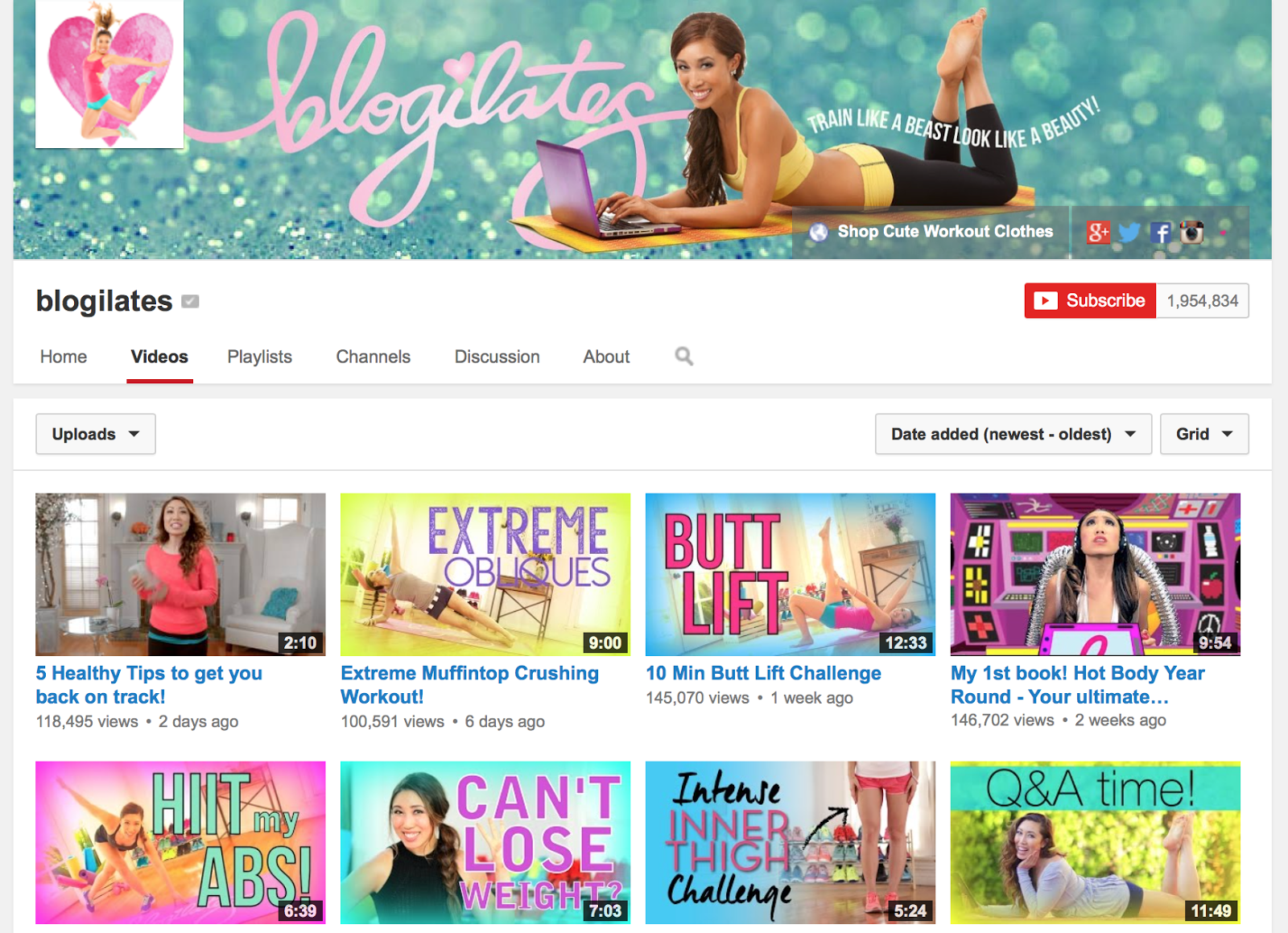The width and height of the screenshot is (1288, 933).
Task: Open the Google Plus social link icon
Action: click(x=1098, y=232)
